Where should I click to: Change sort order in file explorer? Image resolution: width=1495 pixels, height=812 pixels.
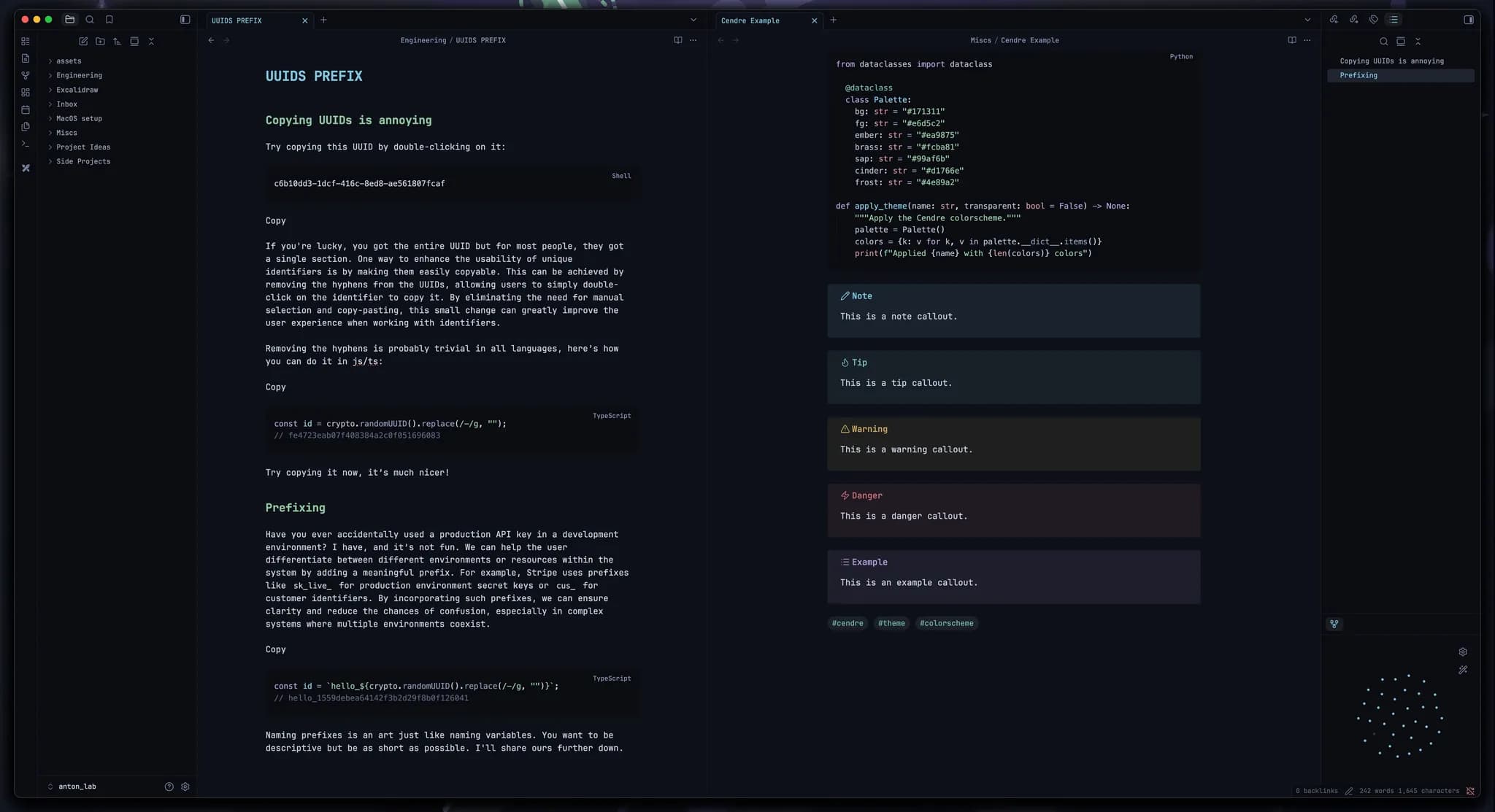tap(117, 42)
